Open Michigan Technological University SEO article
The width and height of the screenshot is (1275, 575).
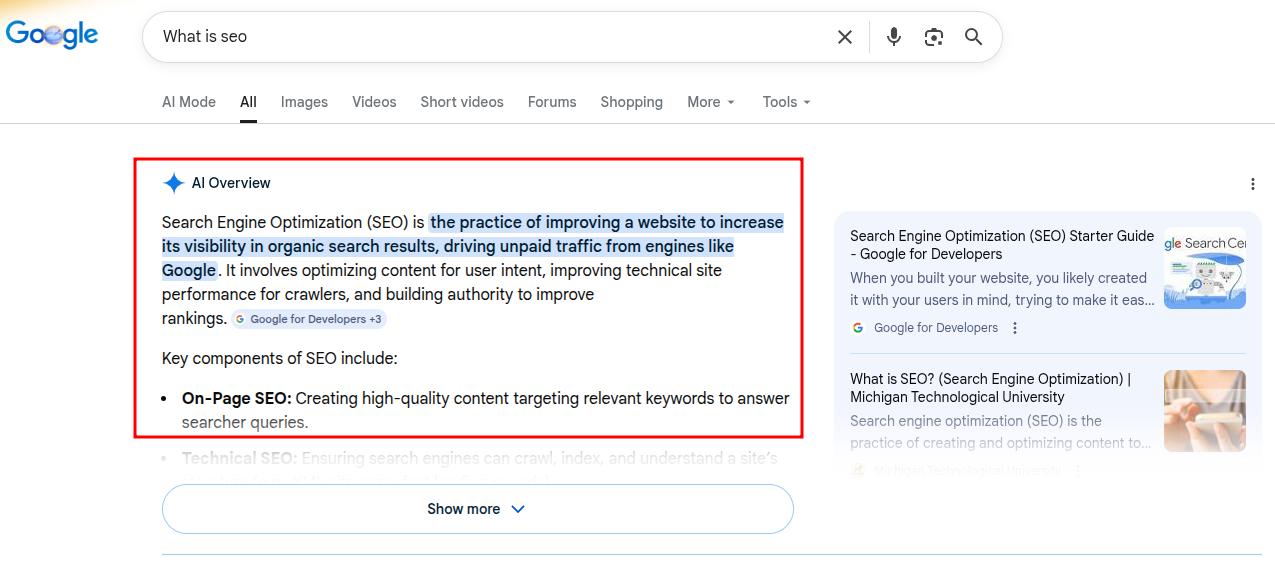coord(991,388)
